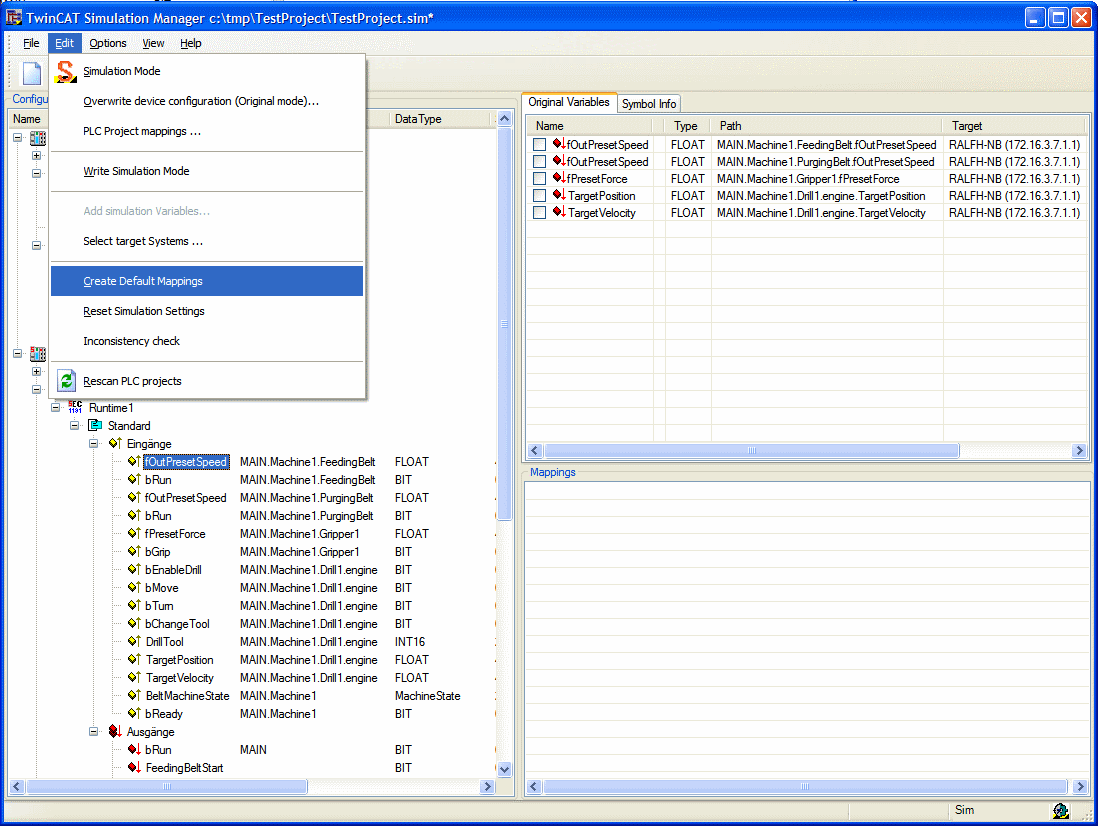The width and height of the screenshot is (1098, 826).
Task: Collapse the Runtime1 tree node
Action: click(55, 407)
